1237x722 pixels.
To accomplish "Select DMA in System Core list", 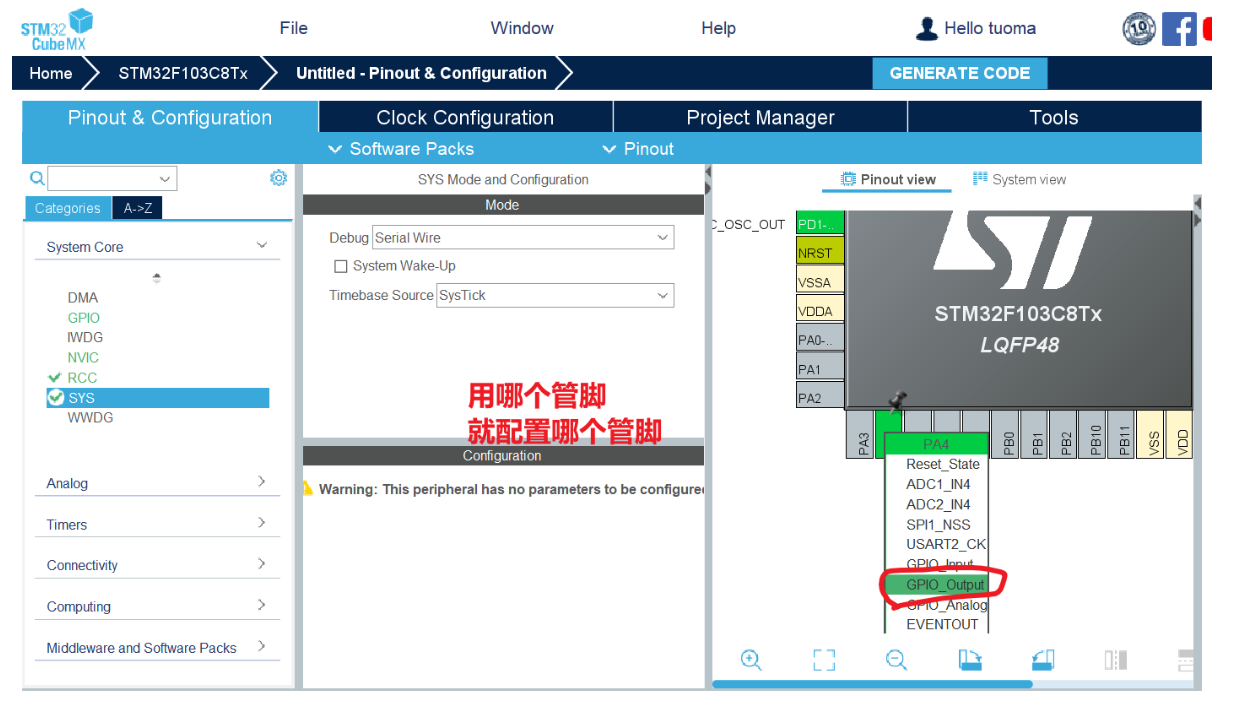I will [x=83, y=297].
